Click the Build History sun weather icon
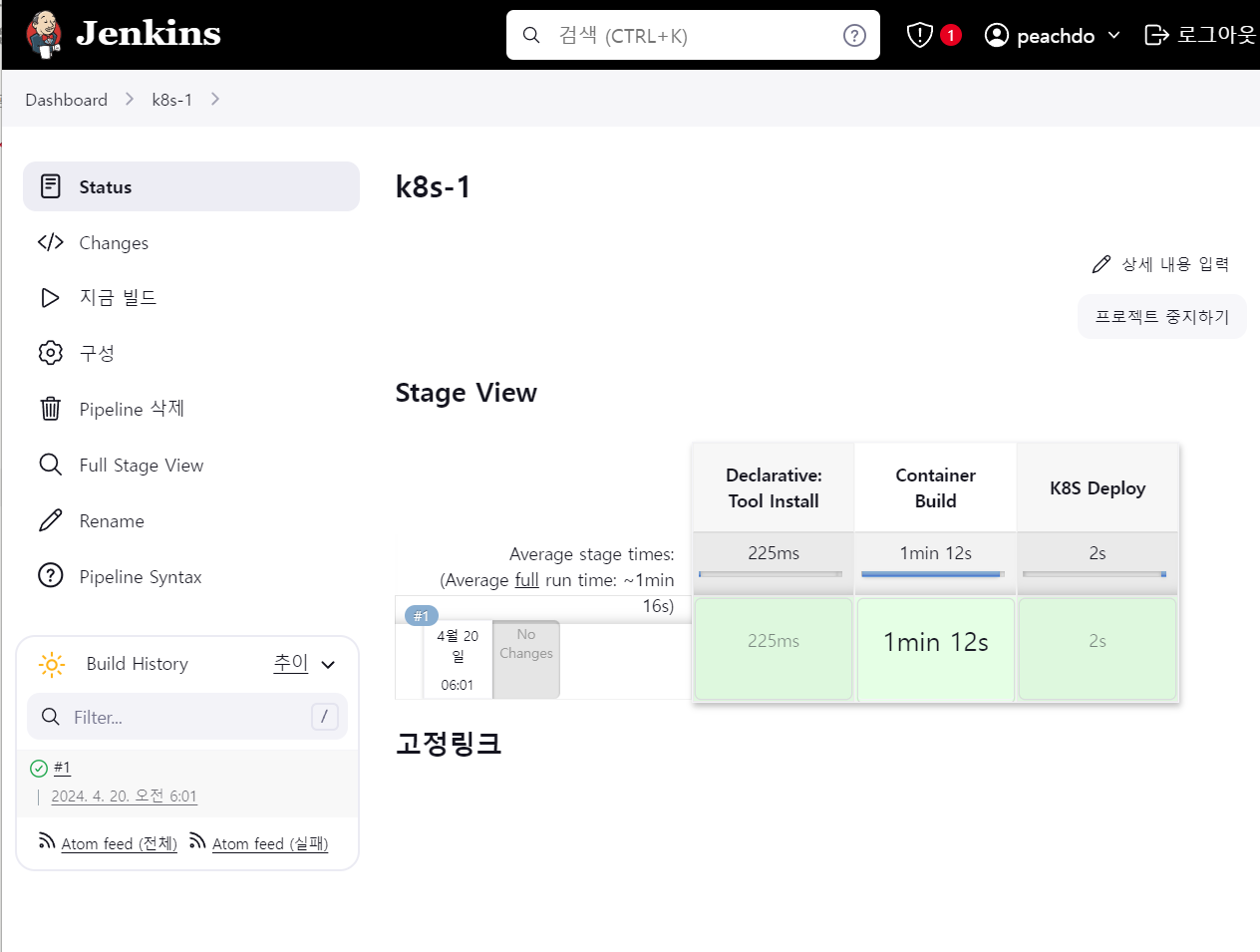1260x952 pixels. click(51, 664)
